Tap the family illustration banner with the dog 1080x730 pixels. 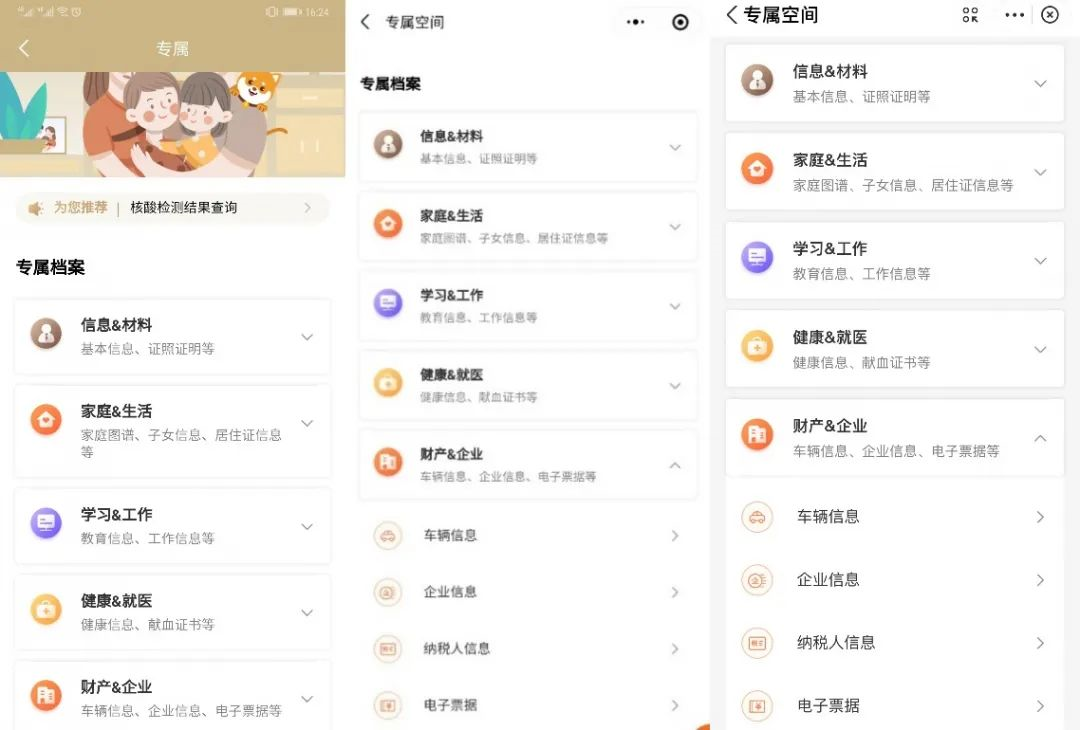coord(172,125)
